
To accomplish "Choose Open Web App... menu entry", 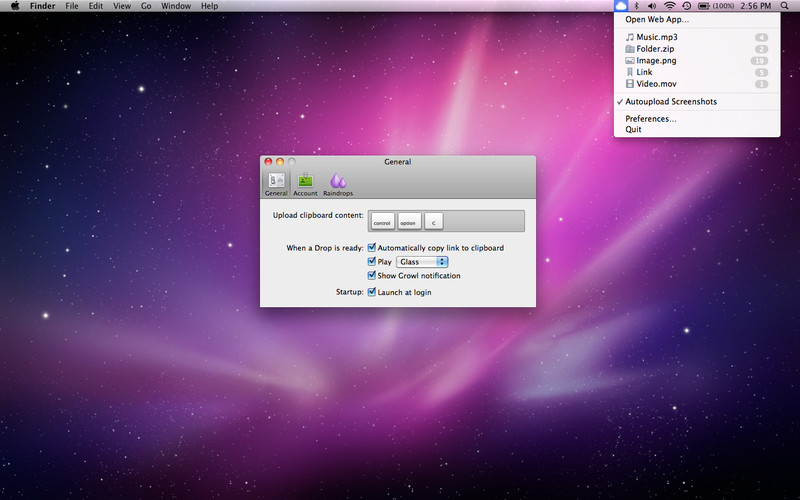I will [x=657, y=19].
